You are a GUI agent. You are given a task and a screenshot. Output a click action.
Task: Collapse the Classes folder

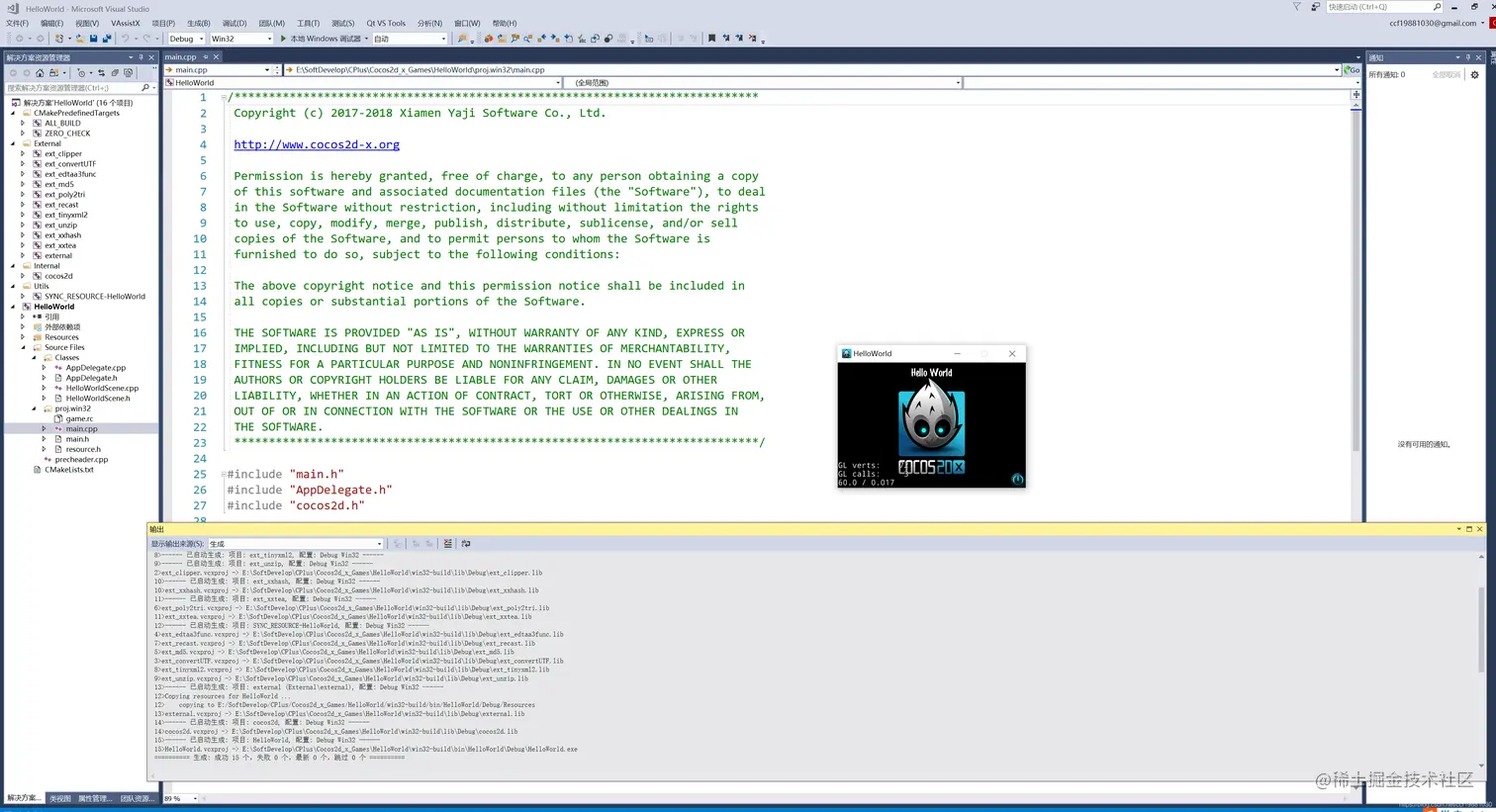click(x=34, y=357)
